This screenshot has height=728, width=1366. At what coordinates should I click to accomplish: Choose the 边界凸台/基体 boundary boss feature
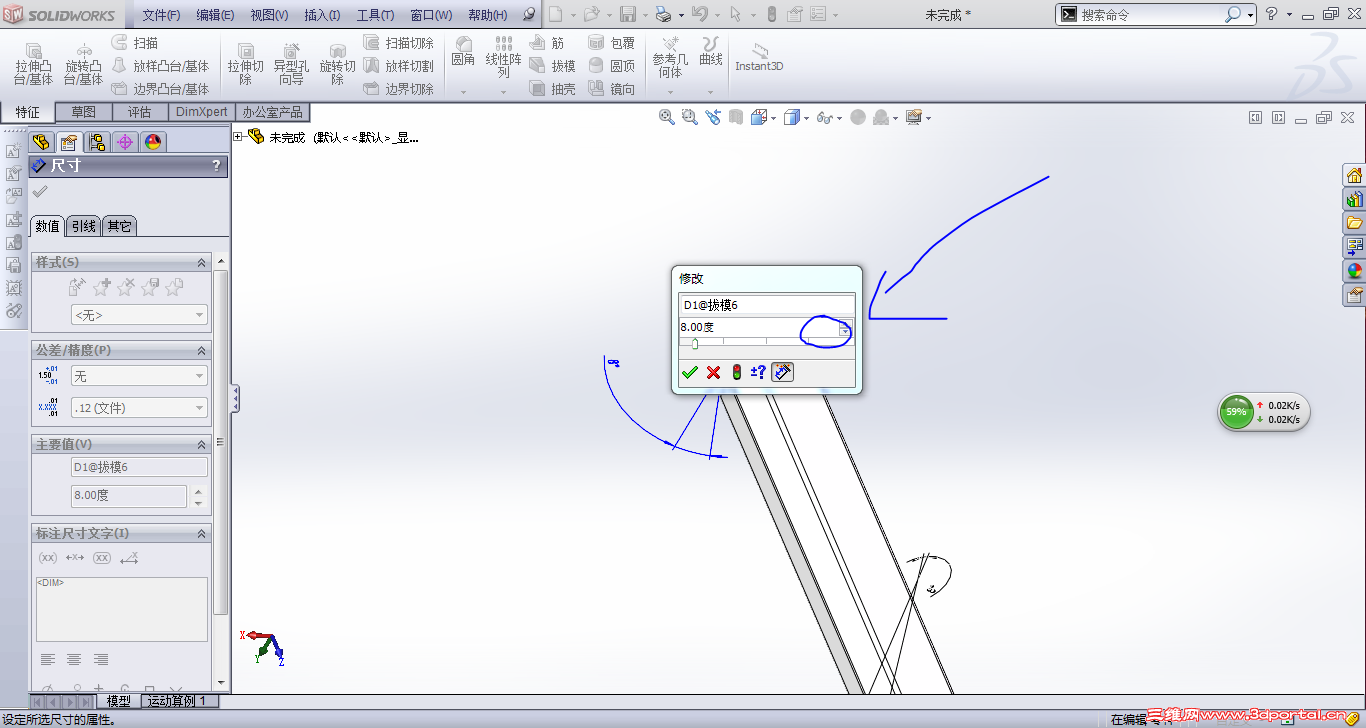(160, 89)
